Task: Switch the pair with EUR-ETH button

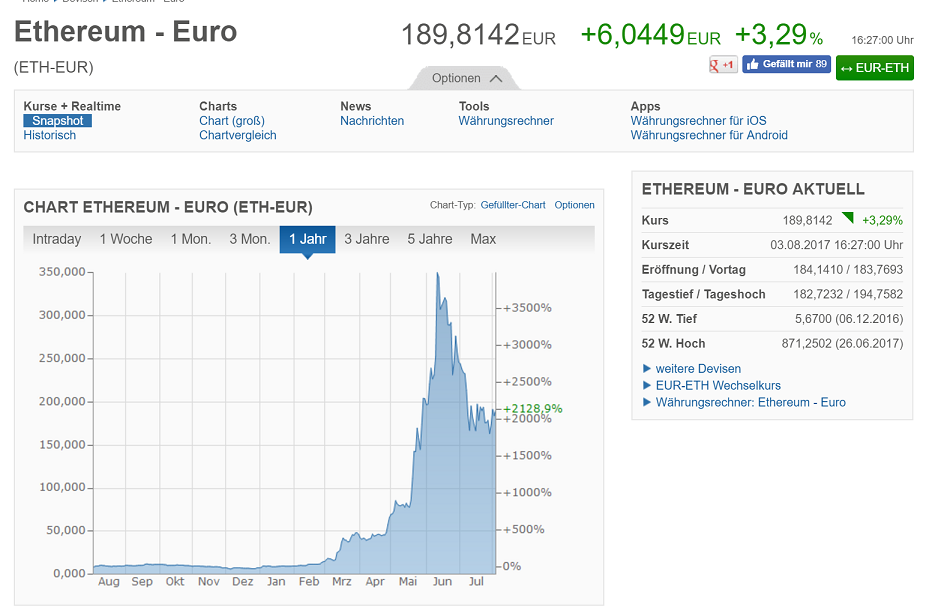Action: (875, 68)
